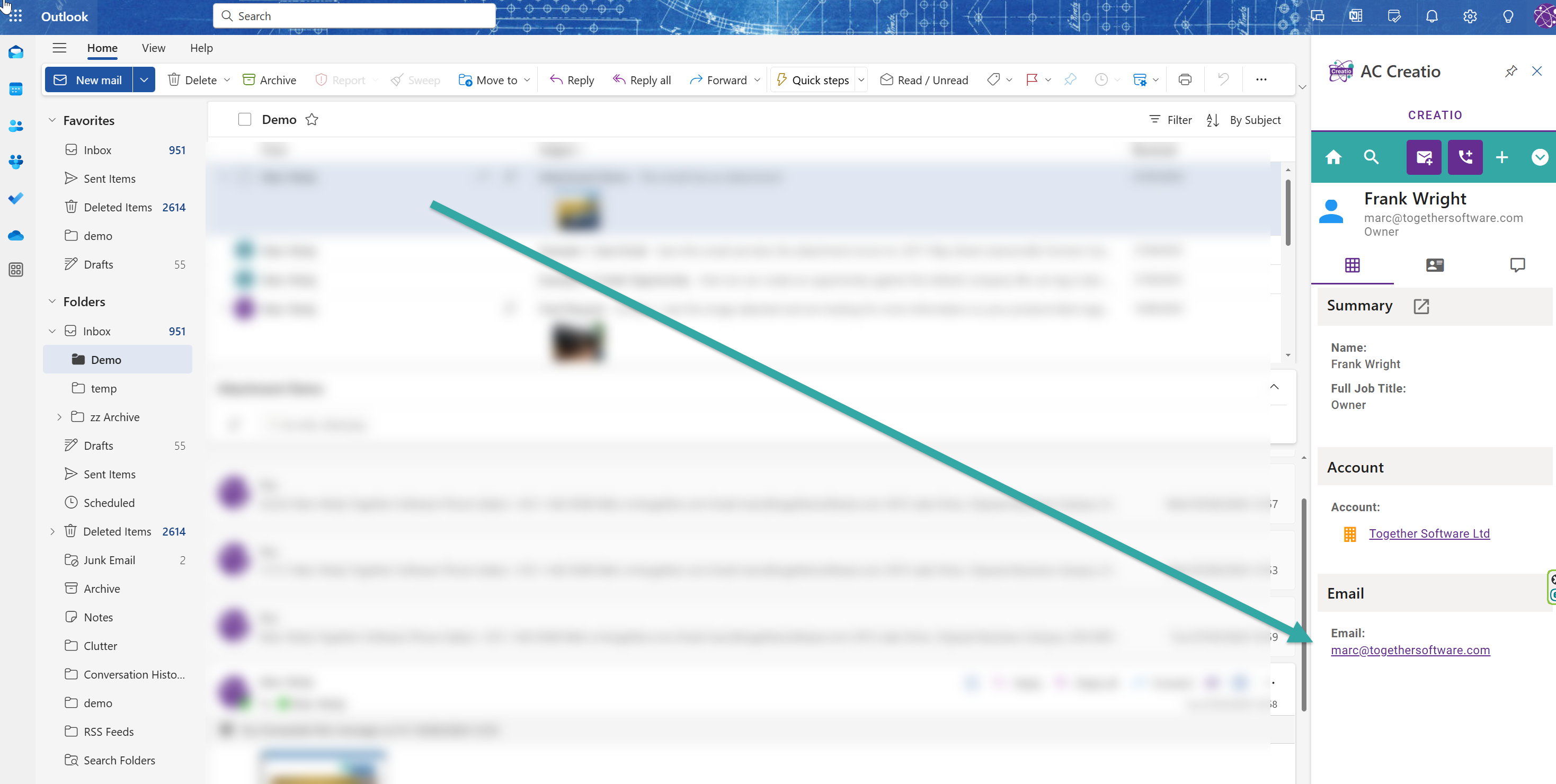Screen dimensions: 1556x784
Task: Toggle the navigation pane hamburger menu
Action: 59,48
